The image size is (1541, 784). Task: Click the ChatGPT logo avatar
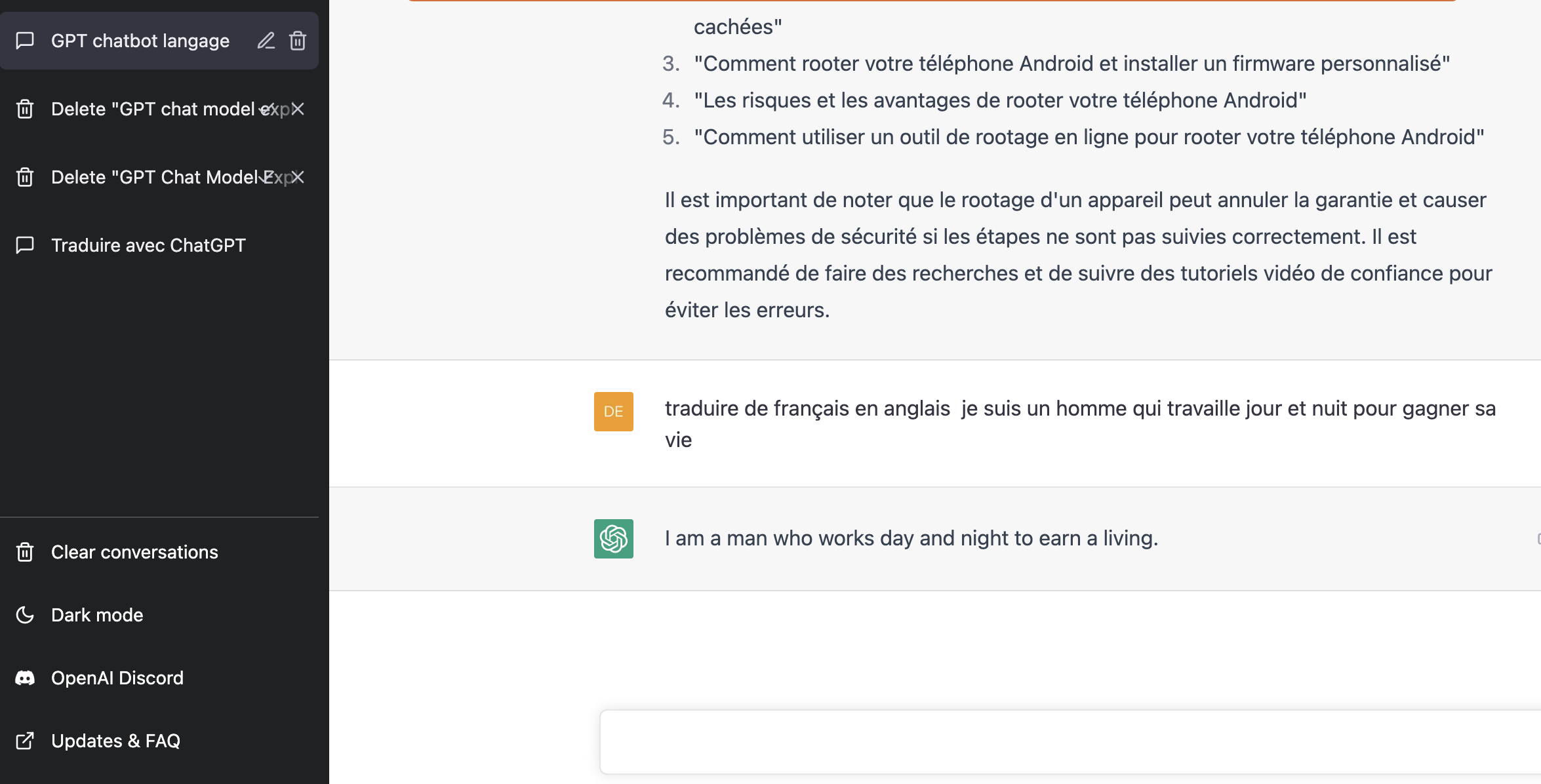[x=614, y=539]
